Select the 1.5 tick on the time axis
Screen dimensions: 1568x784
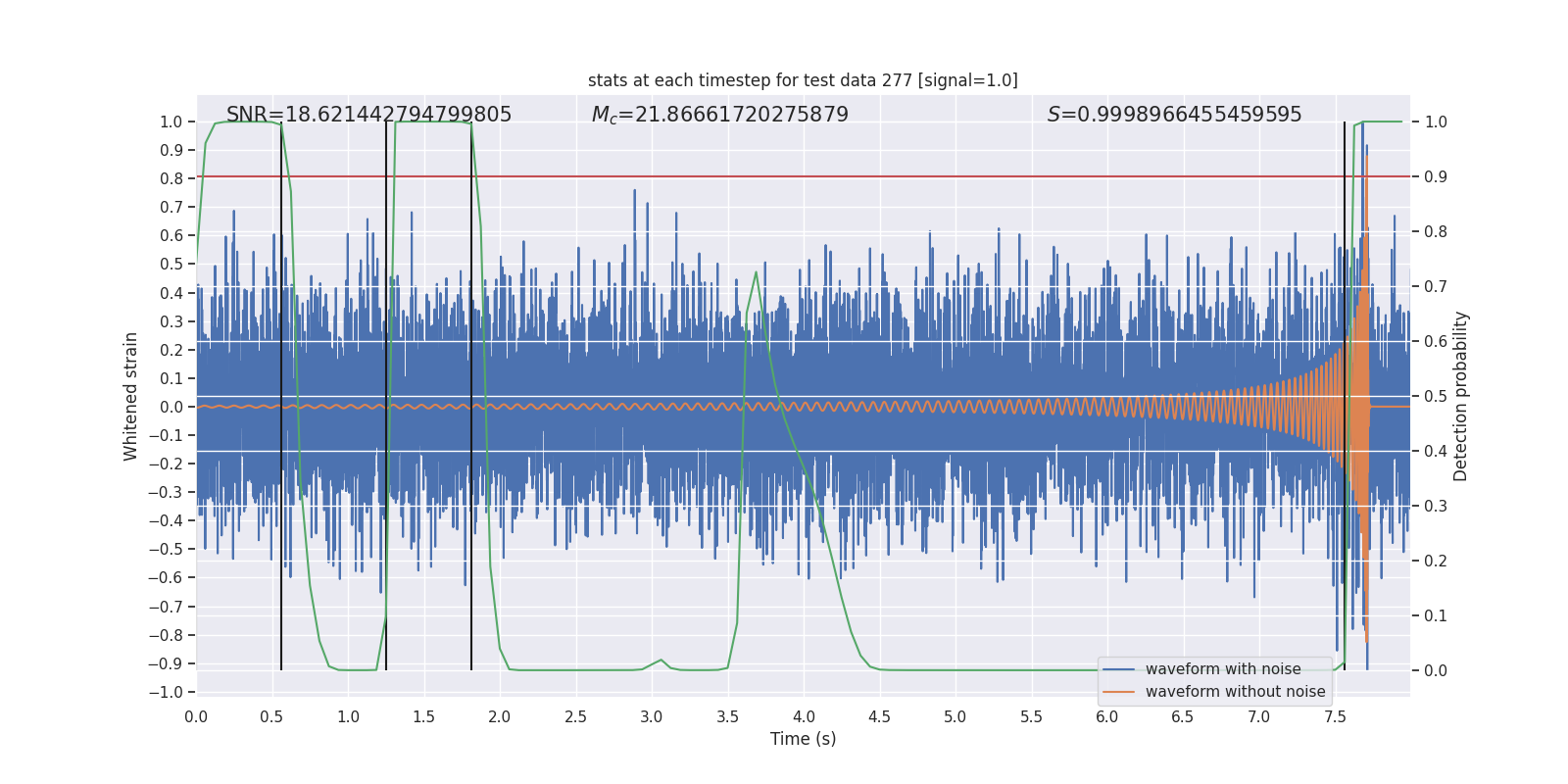(x=423, y=716)
